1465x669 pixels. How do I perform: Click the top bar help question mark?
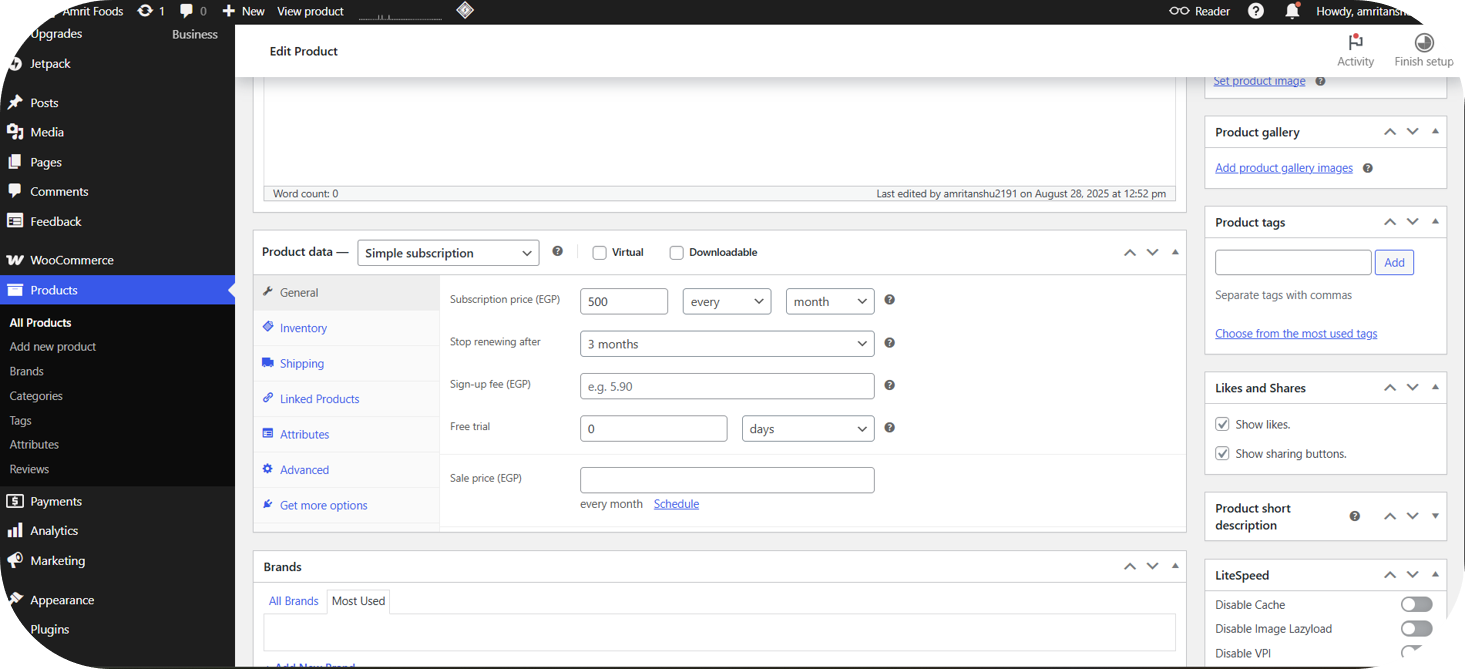(1256, 12)
